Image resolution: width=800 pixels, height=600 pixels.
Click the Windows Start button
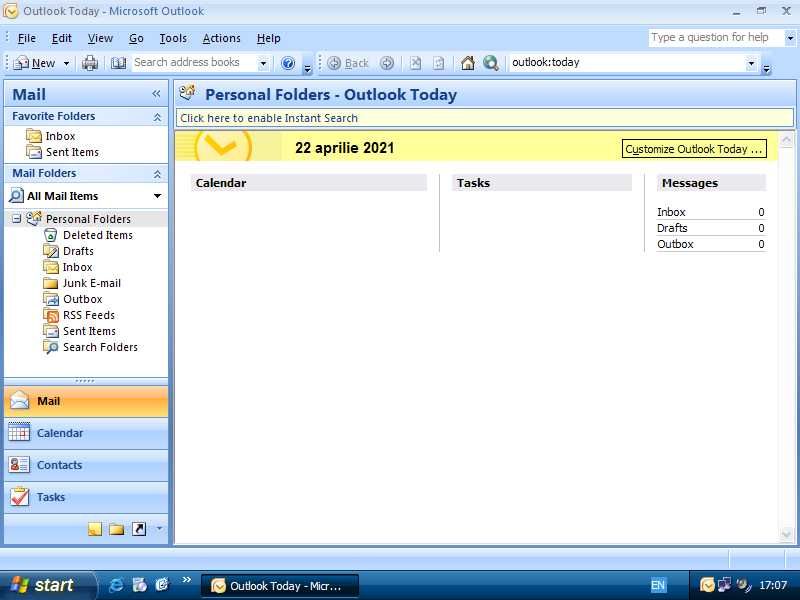click(47, 585)
